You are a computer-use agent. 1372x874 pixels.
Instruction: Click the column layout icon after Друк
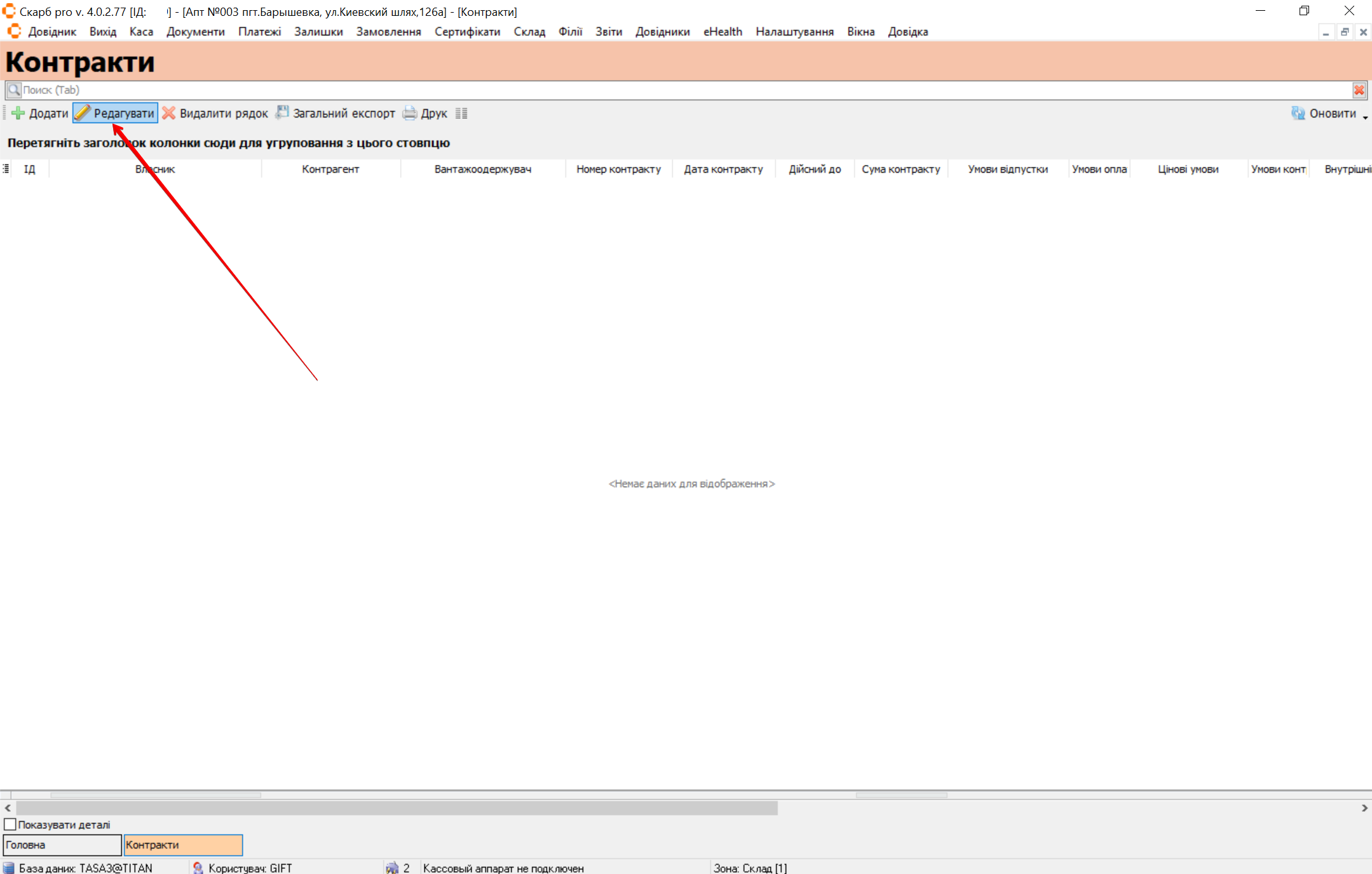(461, 114)
